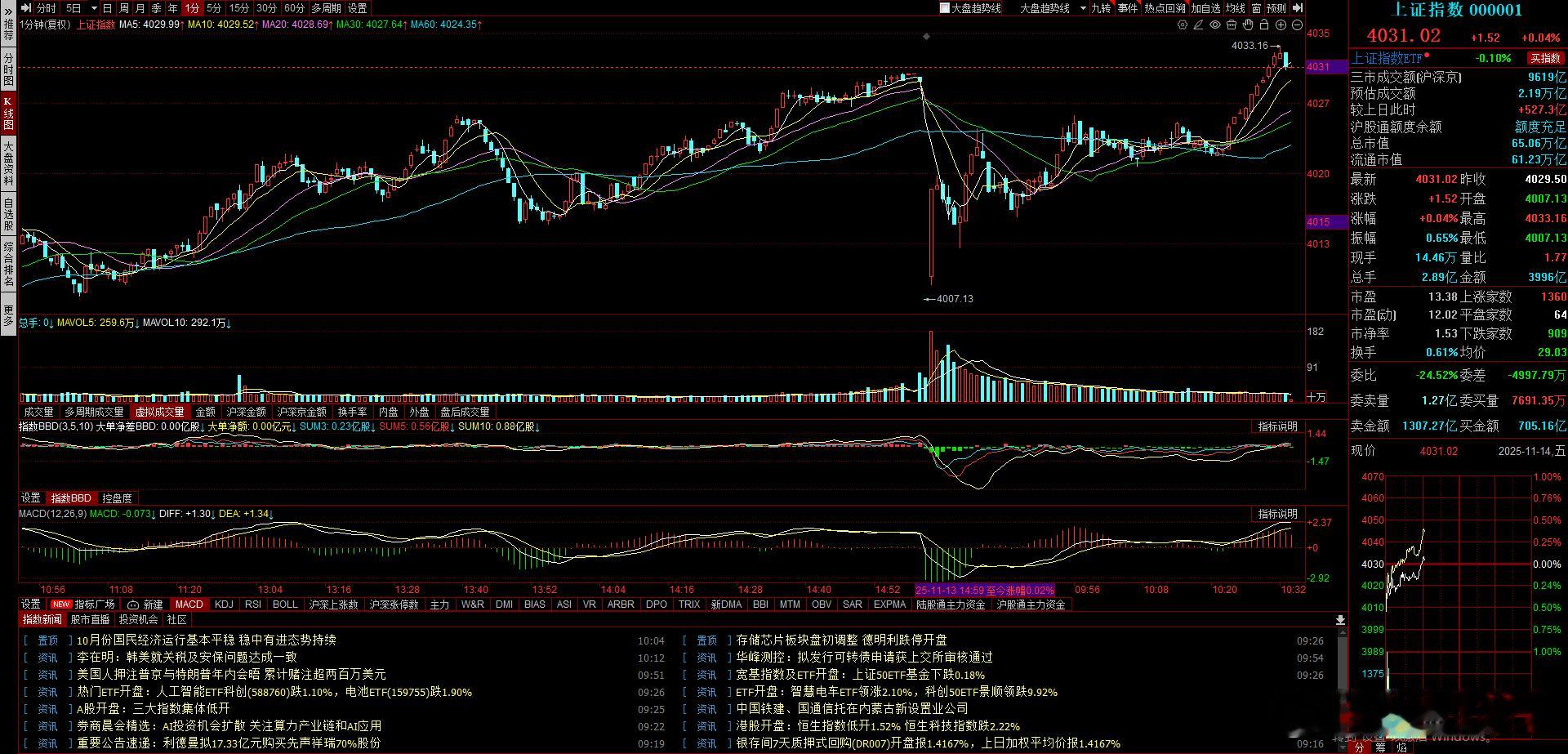Select the 成交量 volume tab
1568x754 pixels.
pos(38,412)
